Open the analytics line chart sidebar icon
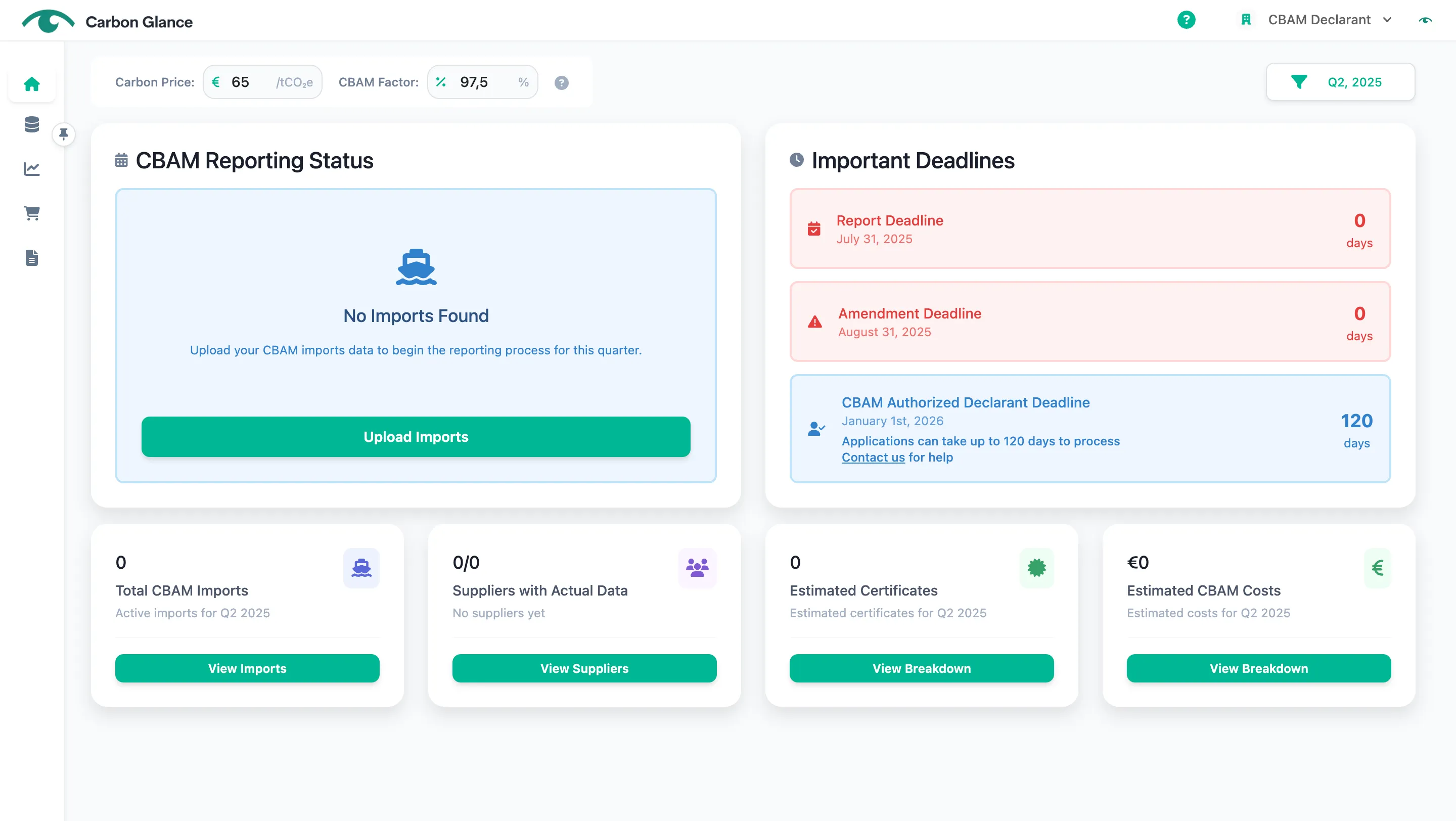Screen dimensions: 1456x821 tap(32, 168)
